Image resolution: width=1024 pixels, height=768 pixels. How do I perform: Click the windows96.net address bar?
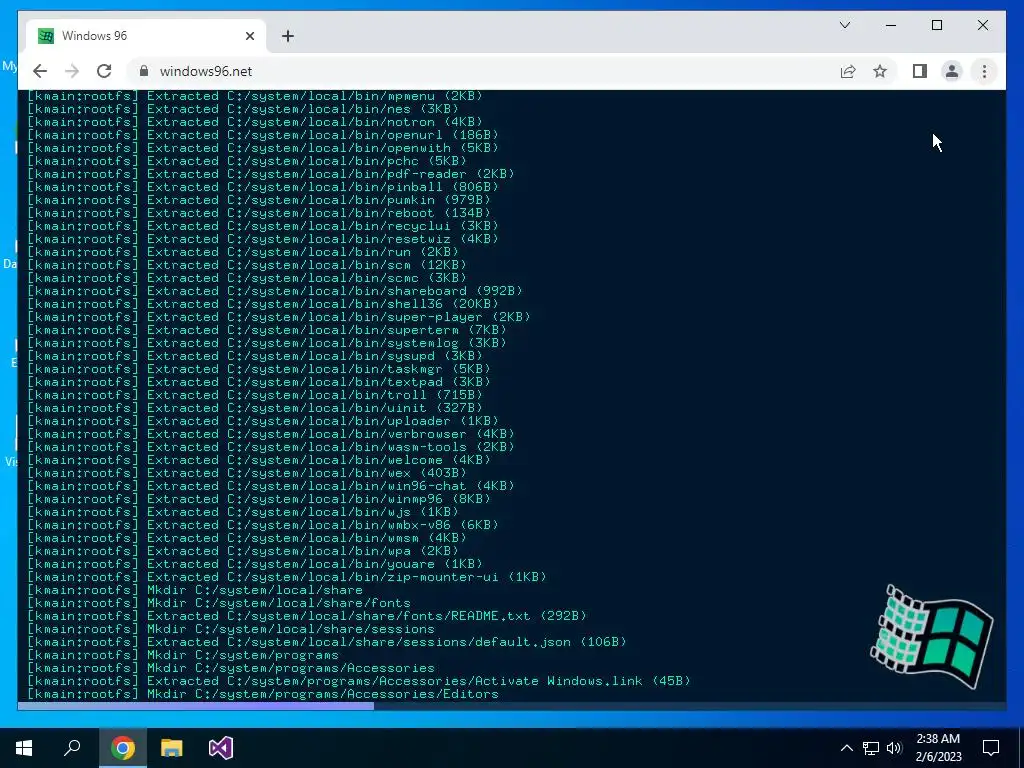[x=483, y=71]
